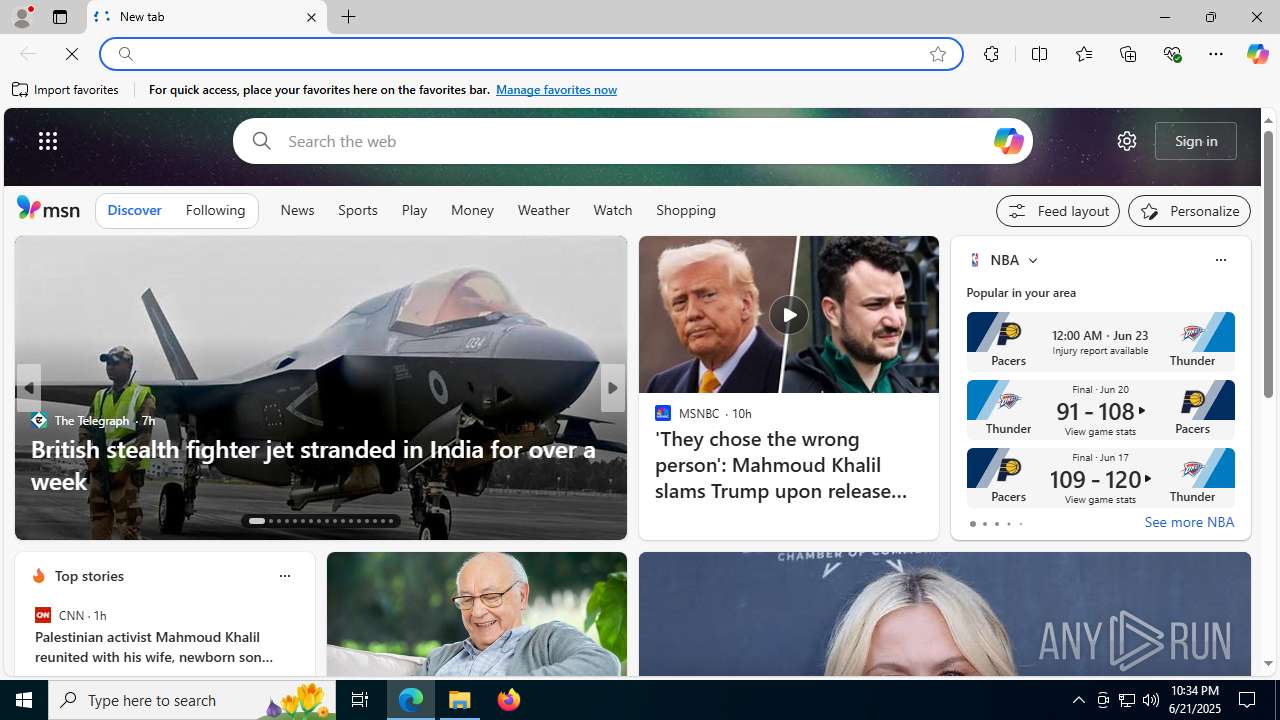Open See more NBA link
The image size is (1280, 720).
[x=1189, y=522]
